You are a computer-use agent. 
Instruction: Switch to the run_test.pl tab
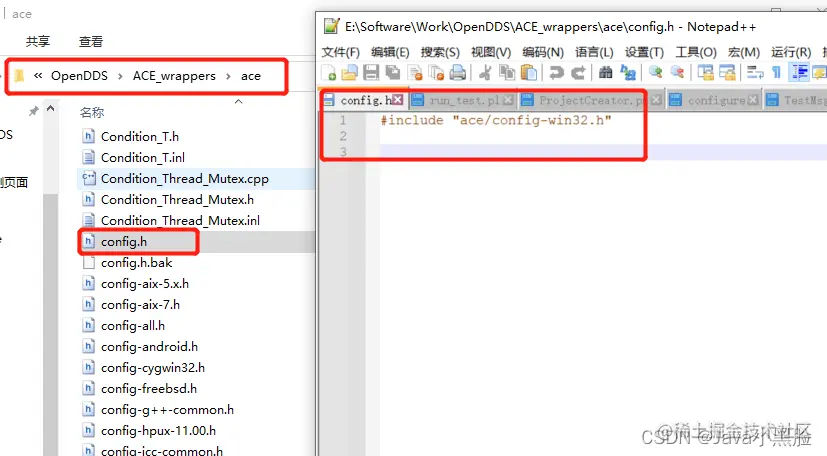(x=464, y=100)
